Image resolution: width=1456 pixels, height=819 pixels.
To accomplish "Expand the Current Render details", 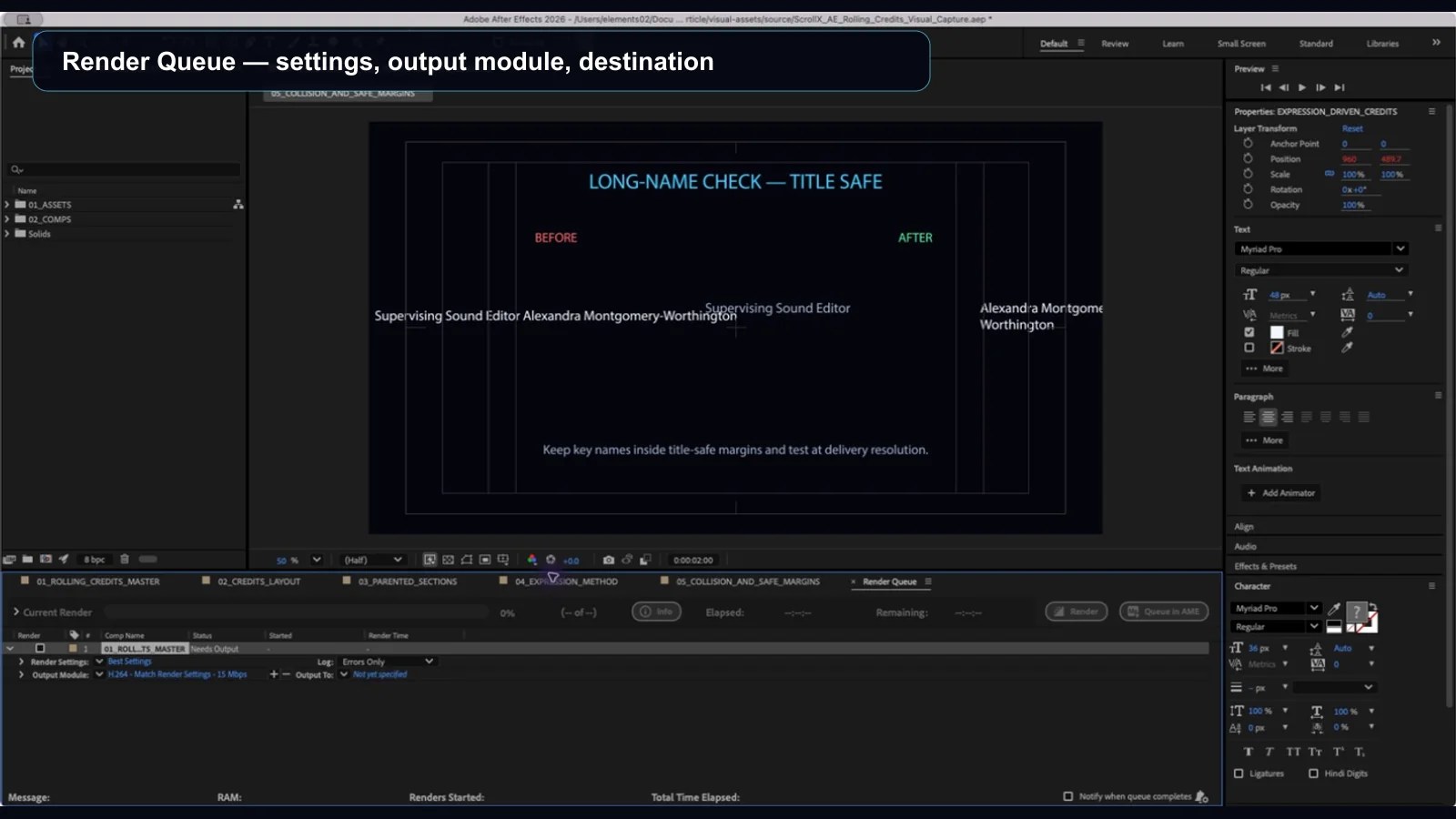I will [x=15, y=612].
